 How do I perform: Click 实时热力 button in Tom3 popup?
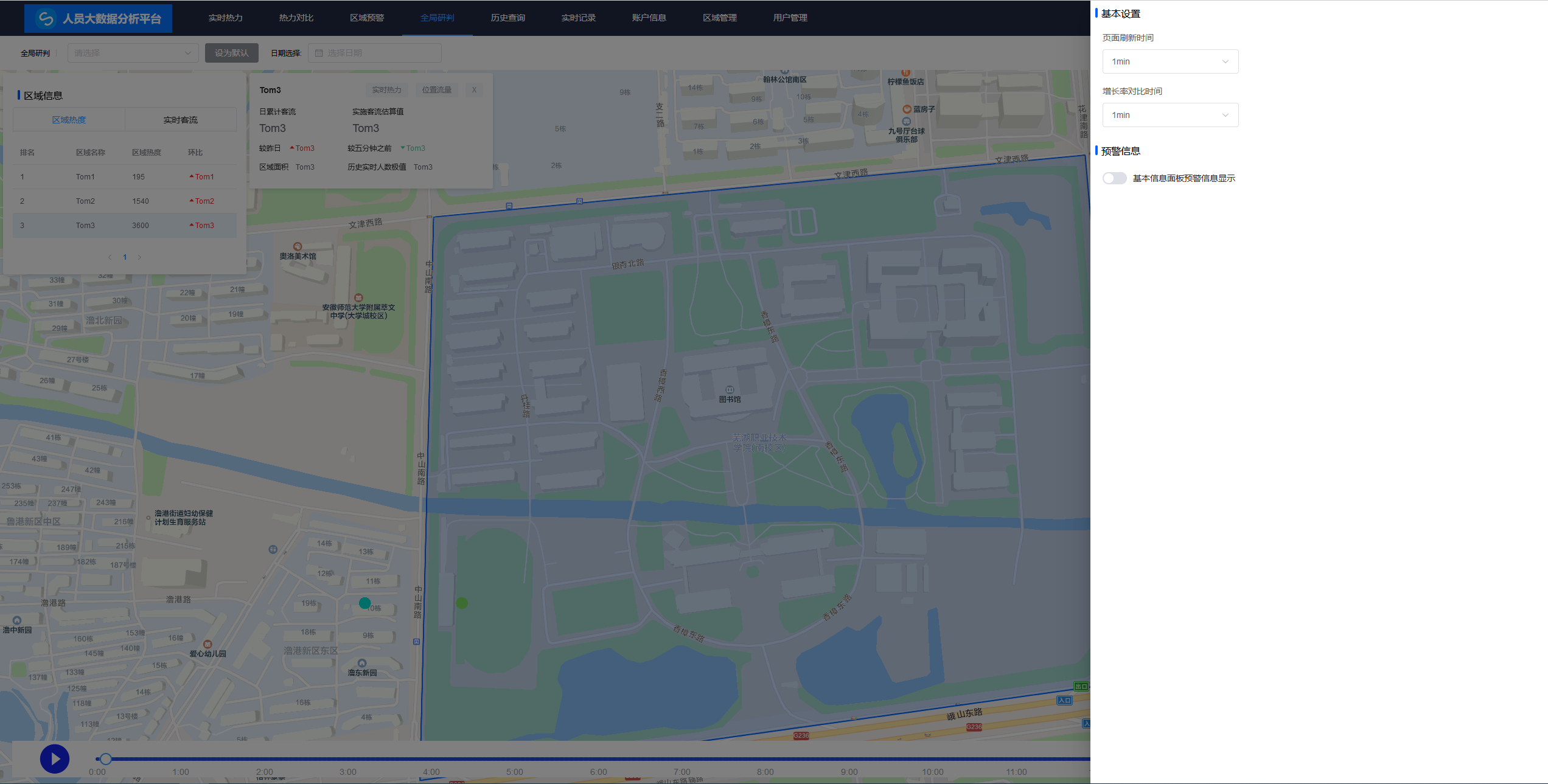point(387,90)
